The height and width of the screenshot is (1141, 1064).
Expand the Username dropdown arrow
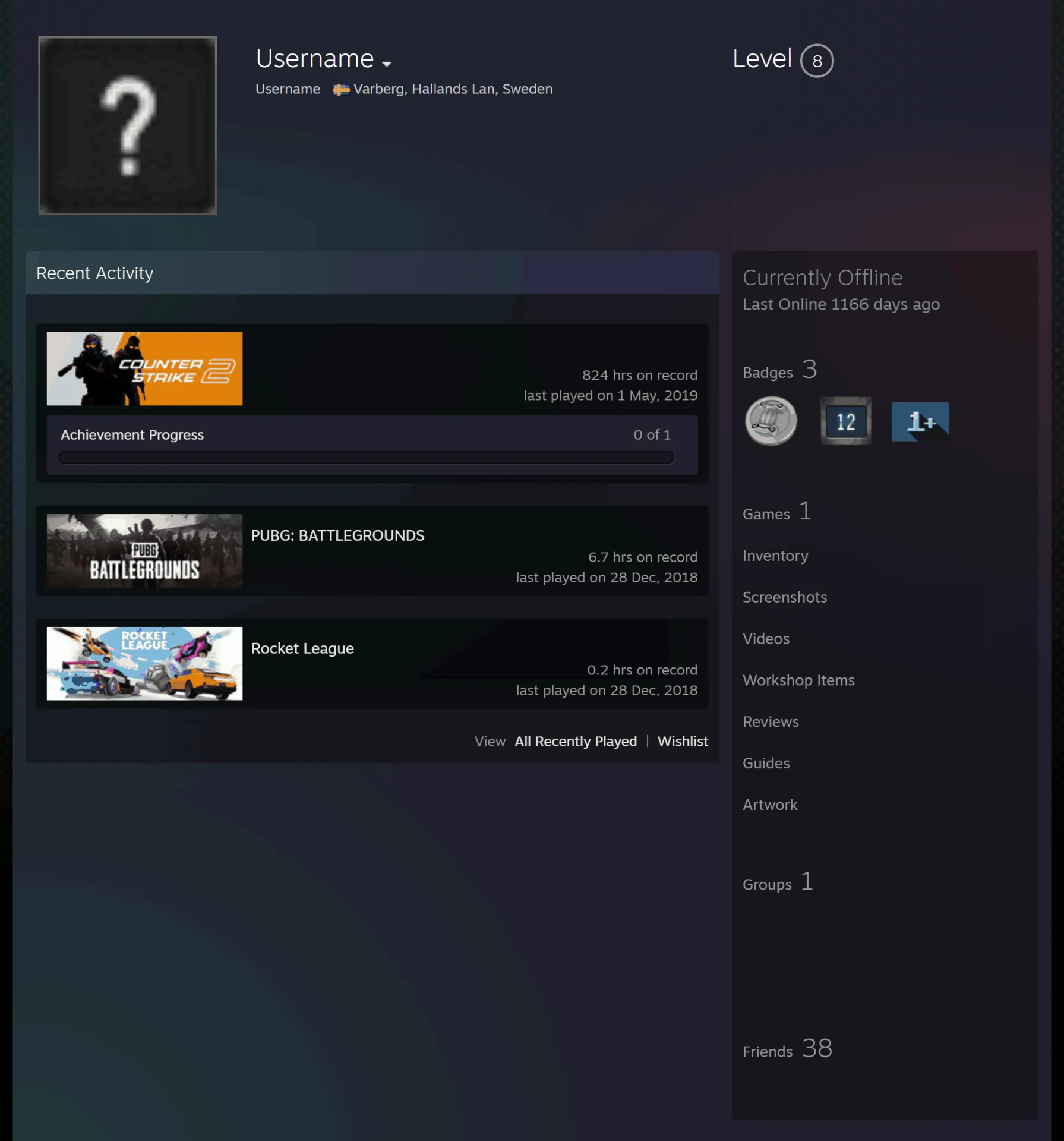point(387,64)
